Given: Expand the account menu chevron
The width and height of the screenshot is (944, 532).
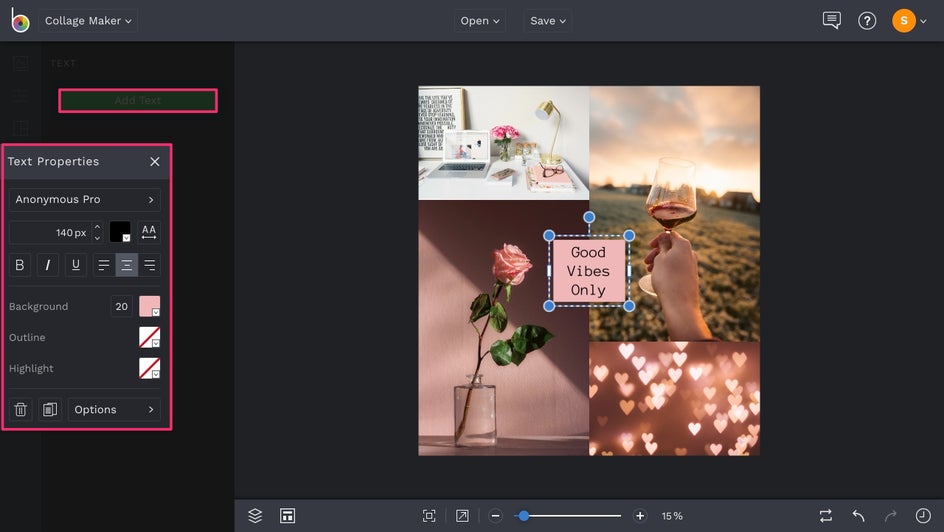Looking at the screenshot, I should [924, 21].
